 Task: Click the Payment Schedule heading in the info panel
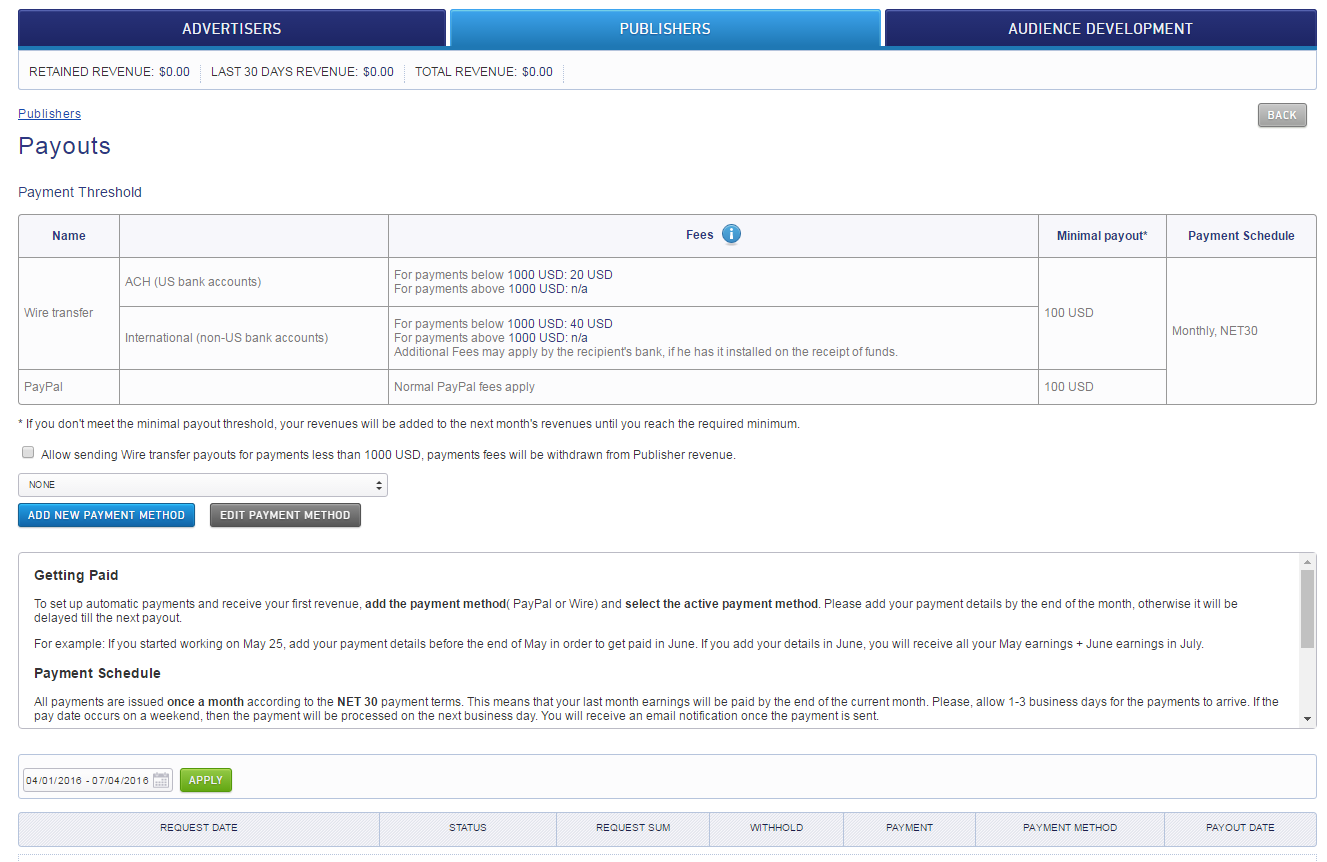pos(97,673)
